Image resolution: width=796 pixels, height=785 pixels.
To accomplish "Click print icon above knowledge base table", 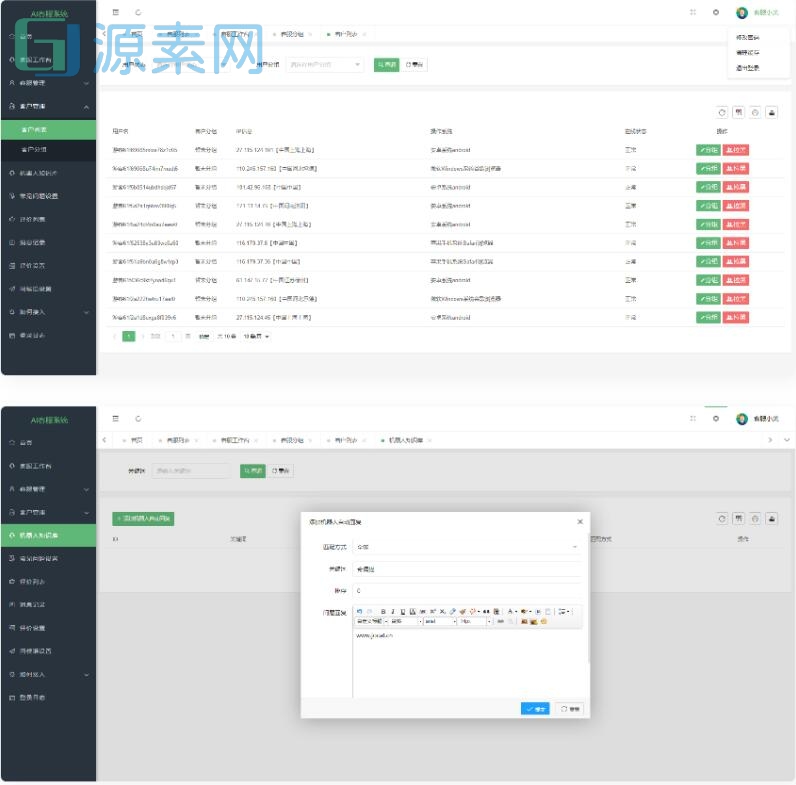I will click(772, 518).
